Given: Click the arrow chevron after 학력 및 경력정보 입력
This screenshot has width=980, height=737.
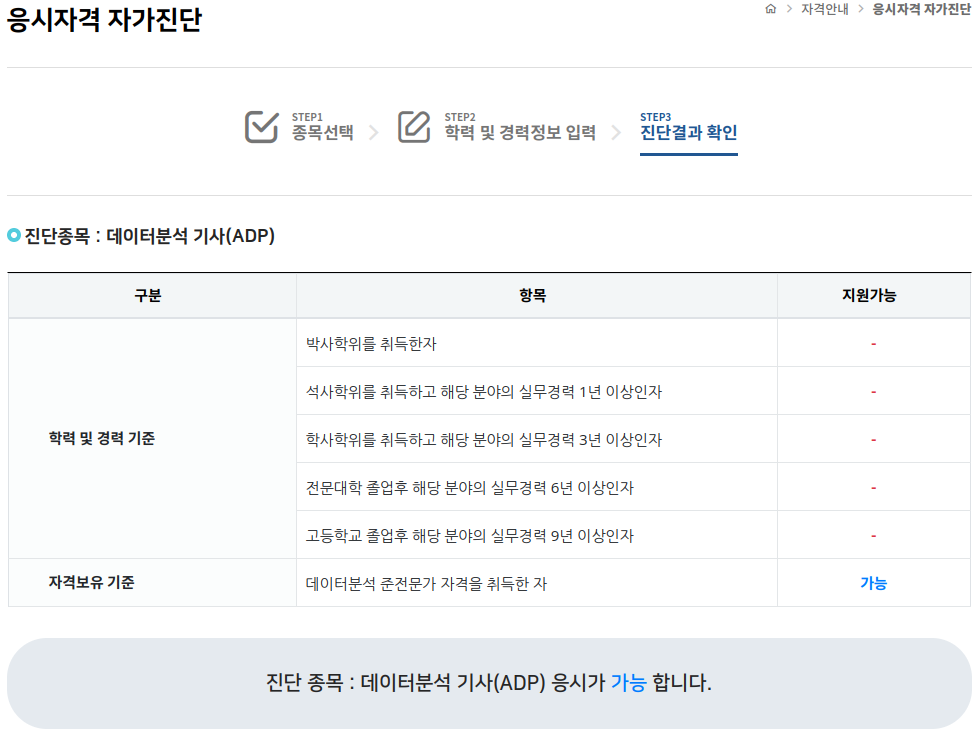Looking at the screenshot, I should 616,133.
